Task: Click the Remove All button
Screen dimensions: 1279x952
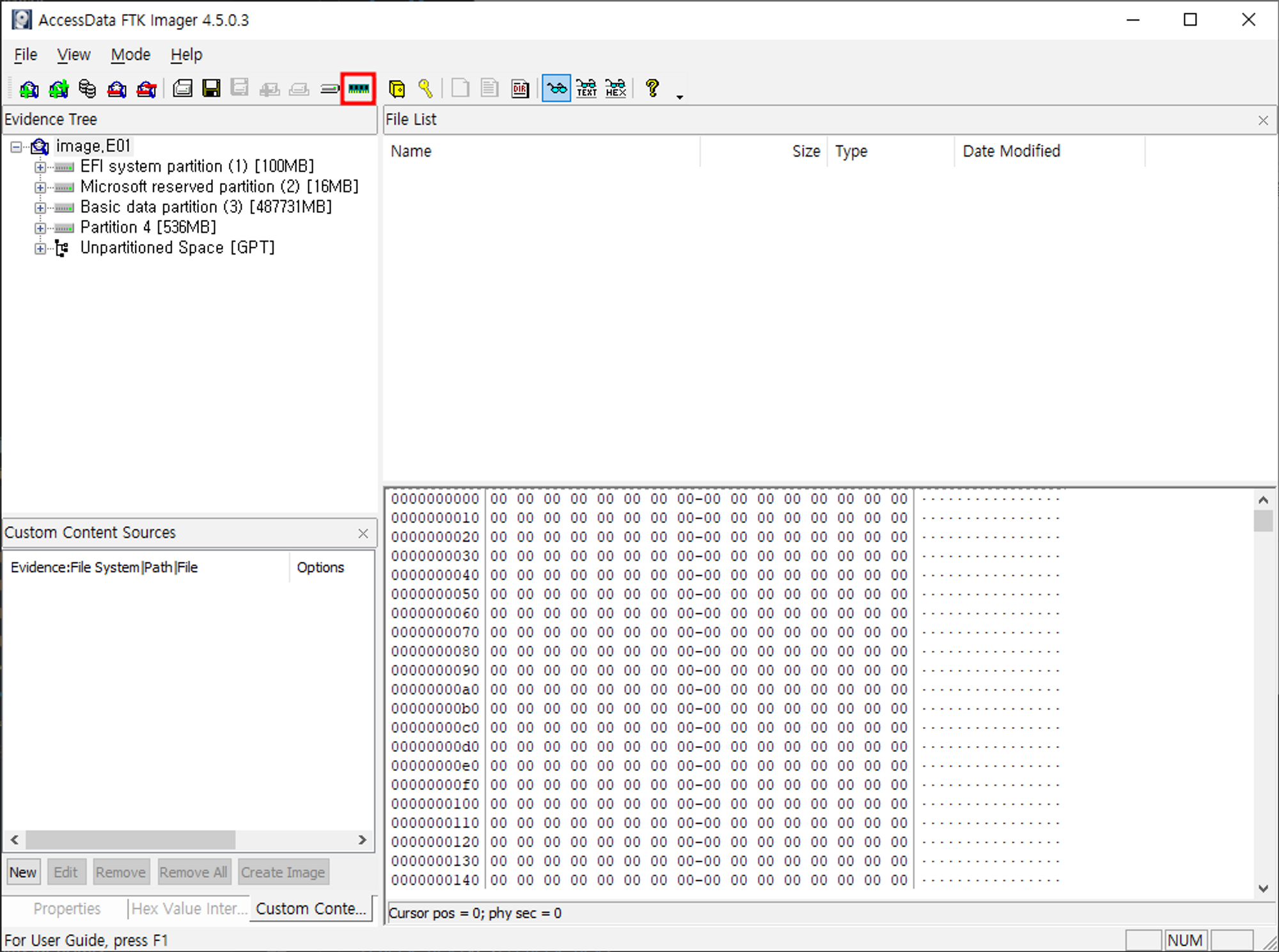Action: pyautogui.click(x=193, y=872)
